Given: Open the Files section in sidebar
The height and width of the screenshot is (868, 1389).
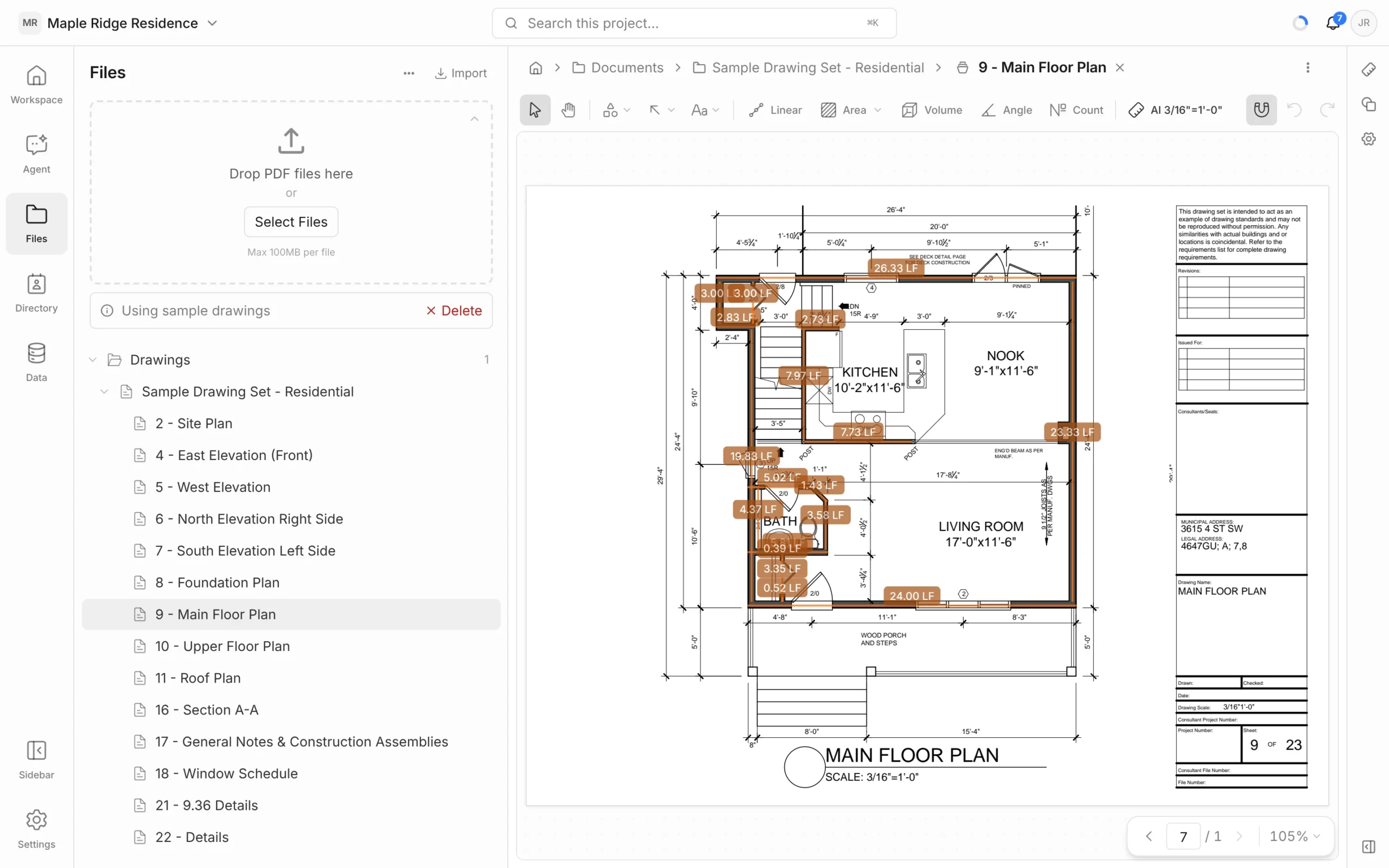Looking at the screenshot, I should click(x=36, y=224).
